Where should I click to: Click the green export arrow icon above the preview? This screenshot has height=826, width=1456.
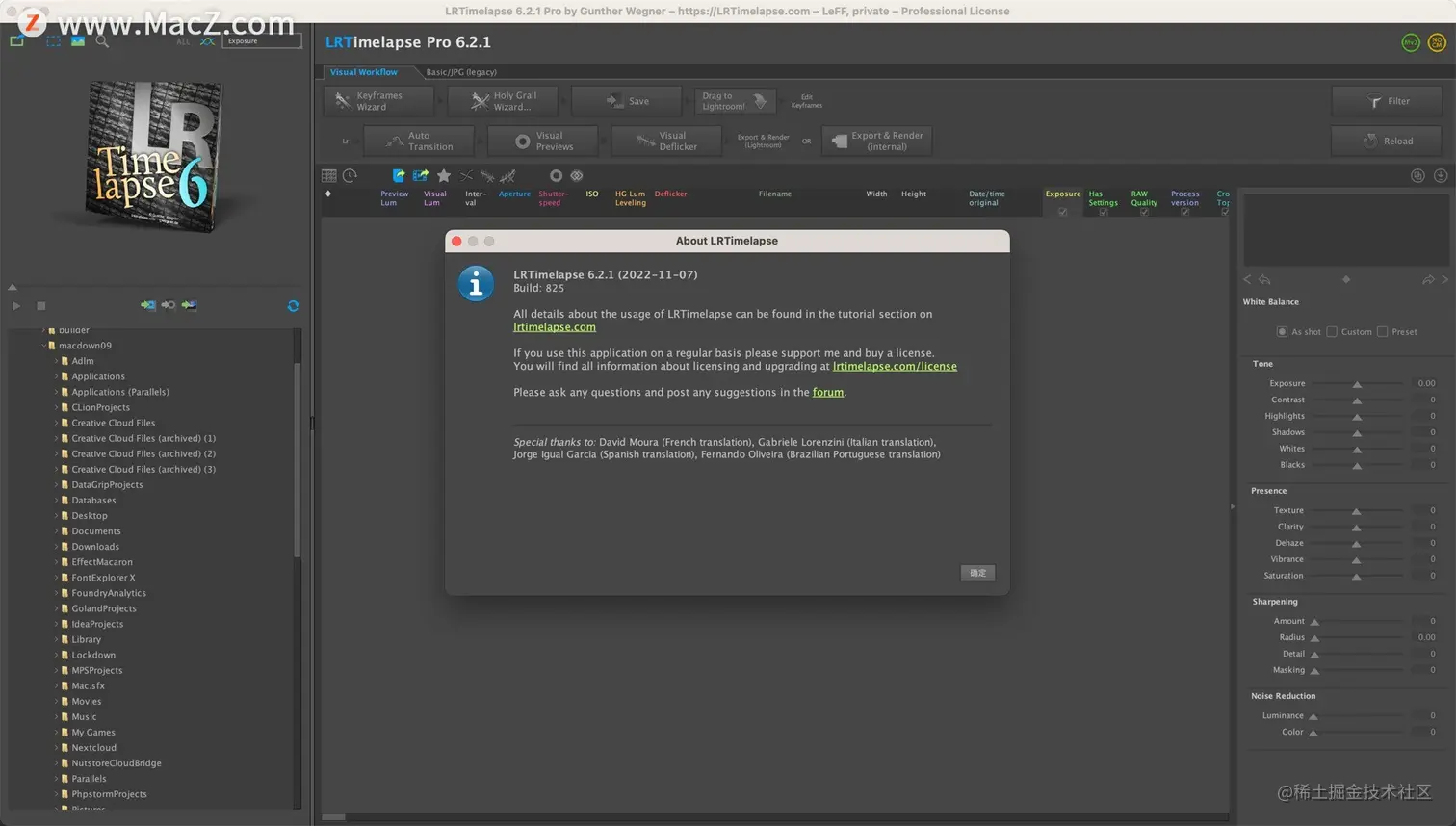click(x=17, y=41)
